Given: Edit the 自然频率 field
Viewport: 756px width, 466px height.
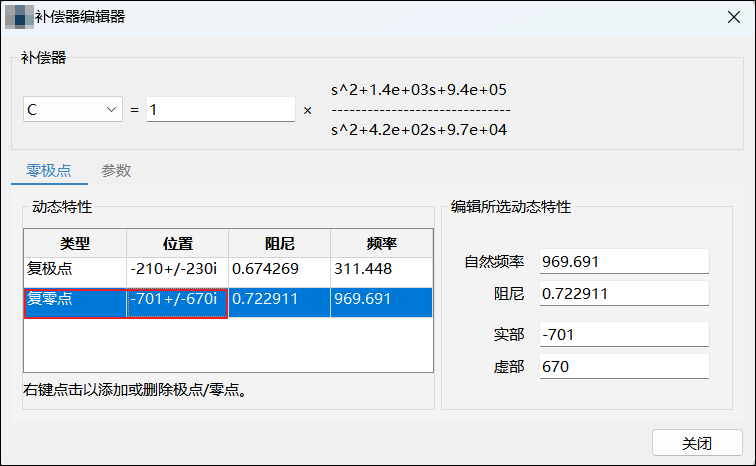Looking at the screenshot, I should [623, 262].
